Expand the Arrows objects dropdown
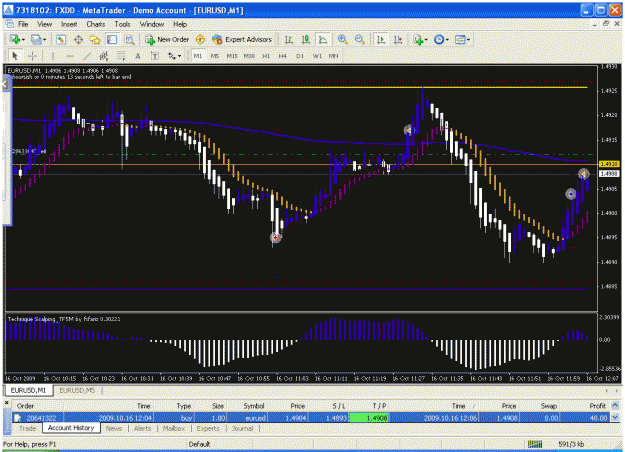Viewport: 625px width, 452px height. click(x=179, y=56)
